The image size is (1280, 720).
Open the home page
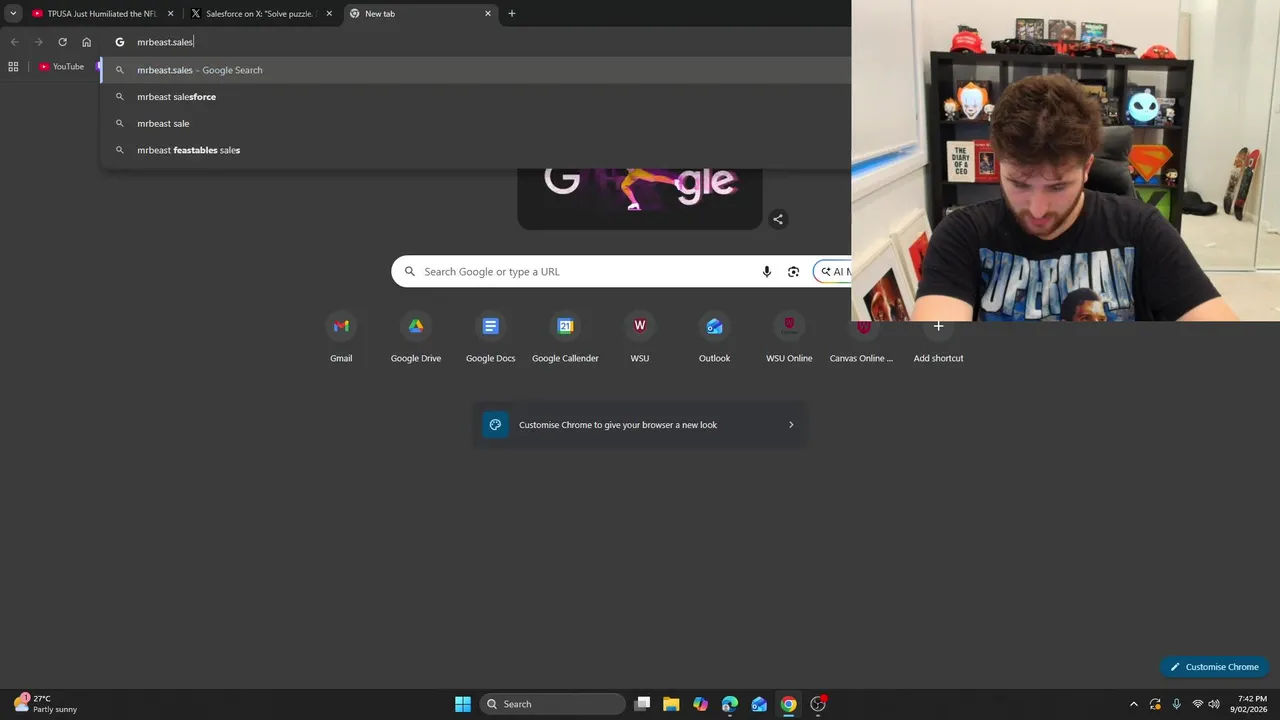87,42
